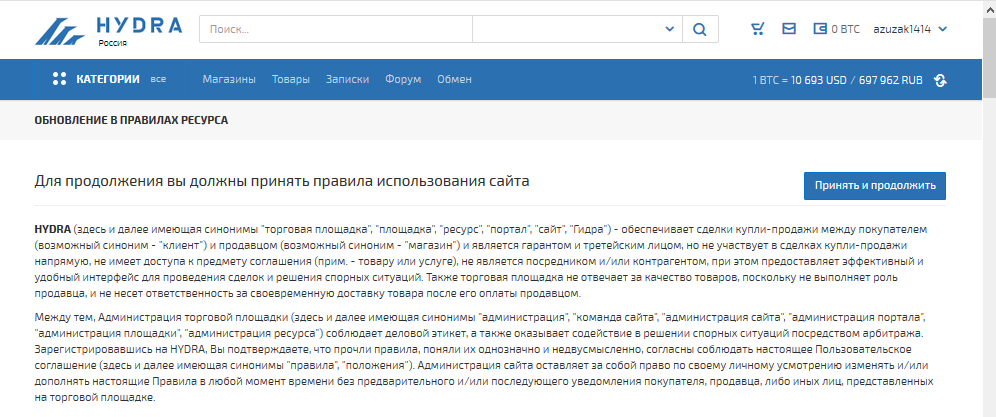Refresh the BTC exchange rate icon

point(941,80)
